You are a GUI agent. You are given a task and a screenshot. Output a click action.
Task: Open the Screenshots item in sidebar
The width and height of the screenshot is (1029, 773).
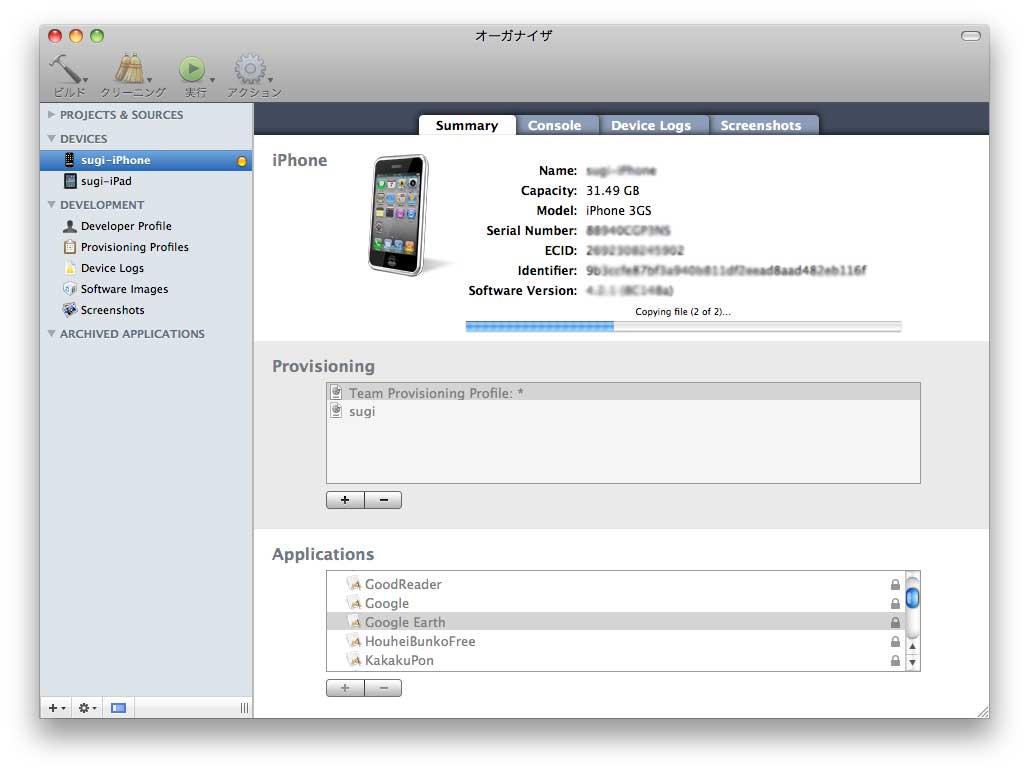(x=112, y=310)
